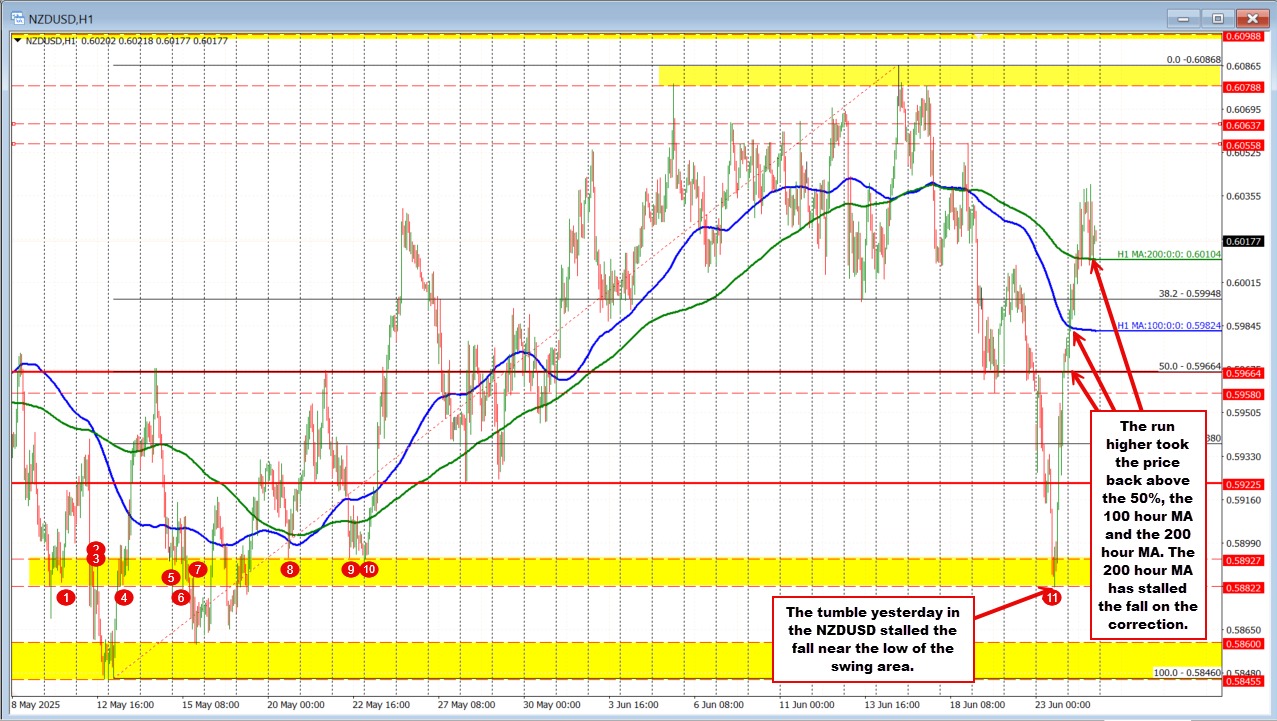
Task: Click the 20 May 00:00 time label
Action: click(x=296, y=704)
